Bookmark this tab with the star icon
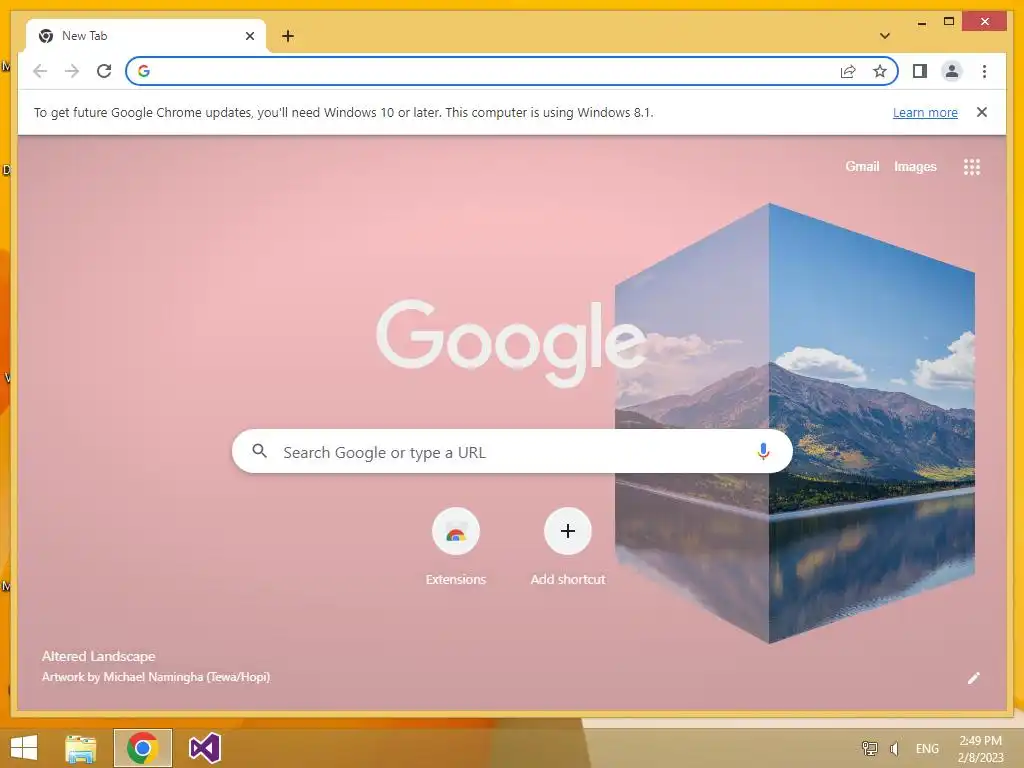The width and height of the screenshot is (1024, 768). pos(880,71)
